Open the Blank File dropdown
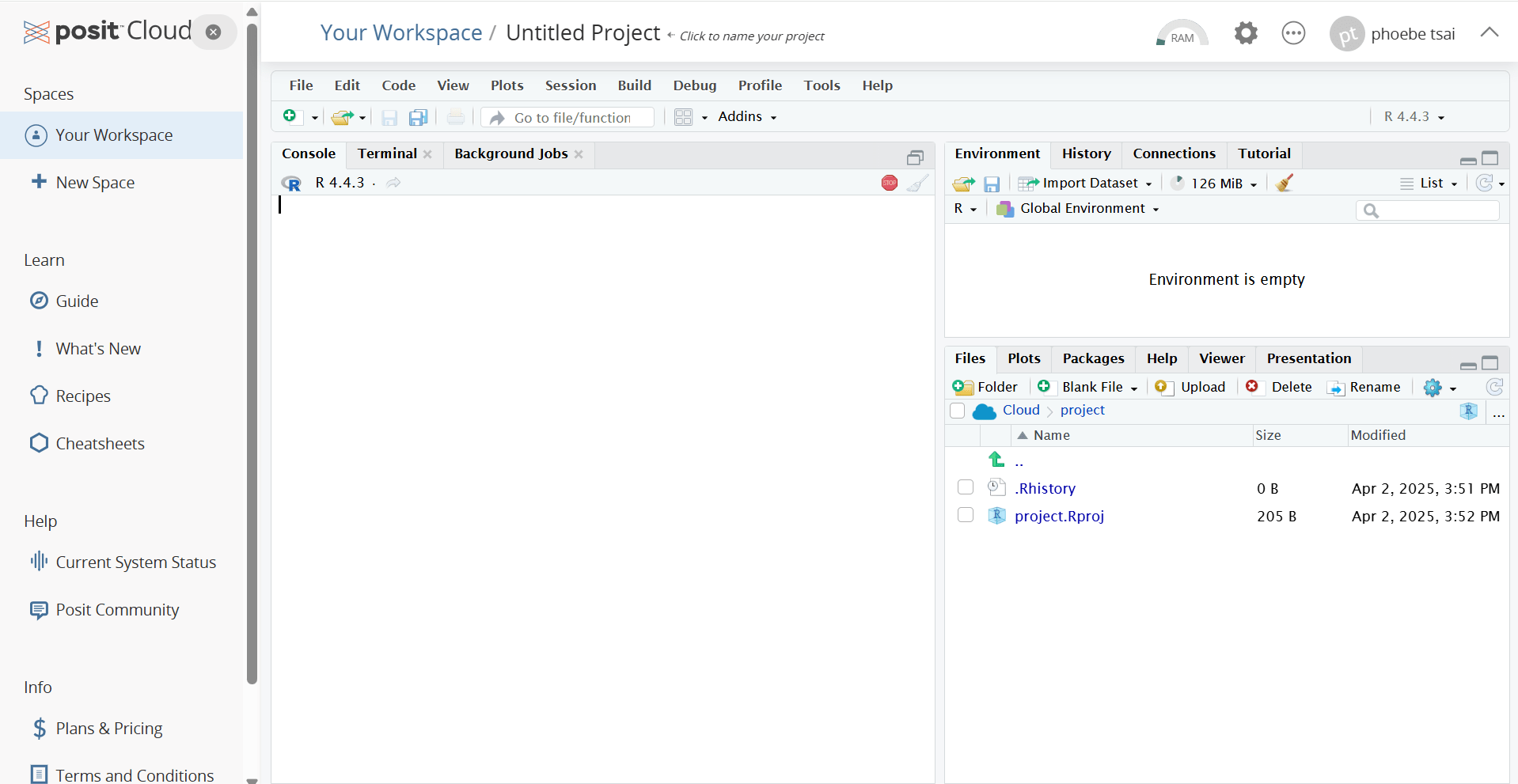This screenshot has width=1518, height=784. tap(1087, 387)
